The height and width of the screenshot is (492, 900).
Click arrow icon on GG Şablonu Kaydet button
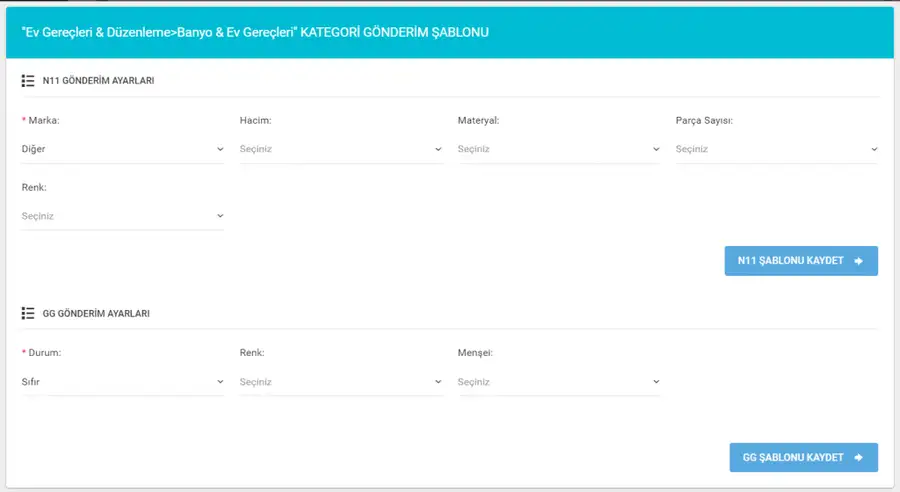pyautogui.click(x=859, y=458)
